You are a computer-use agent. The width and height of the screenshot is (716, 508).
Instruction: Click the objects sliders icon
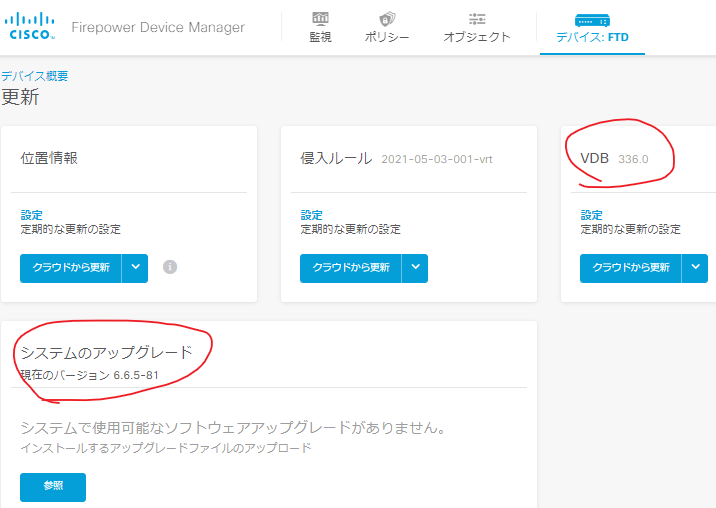pyautogui.click(x=477, y=19)
